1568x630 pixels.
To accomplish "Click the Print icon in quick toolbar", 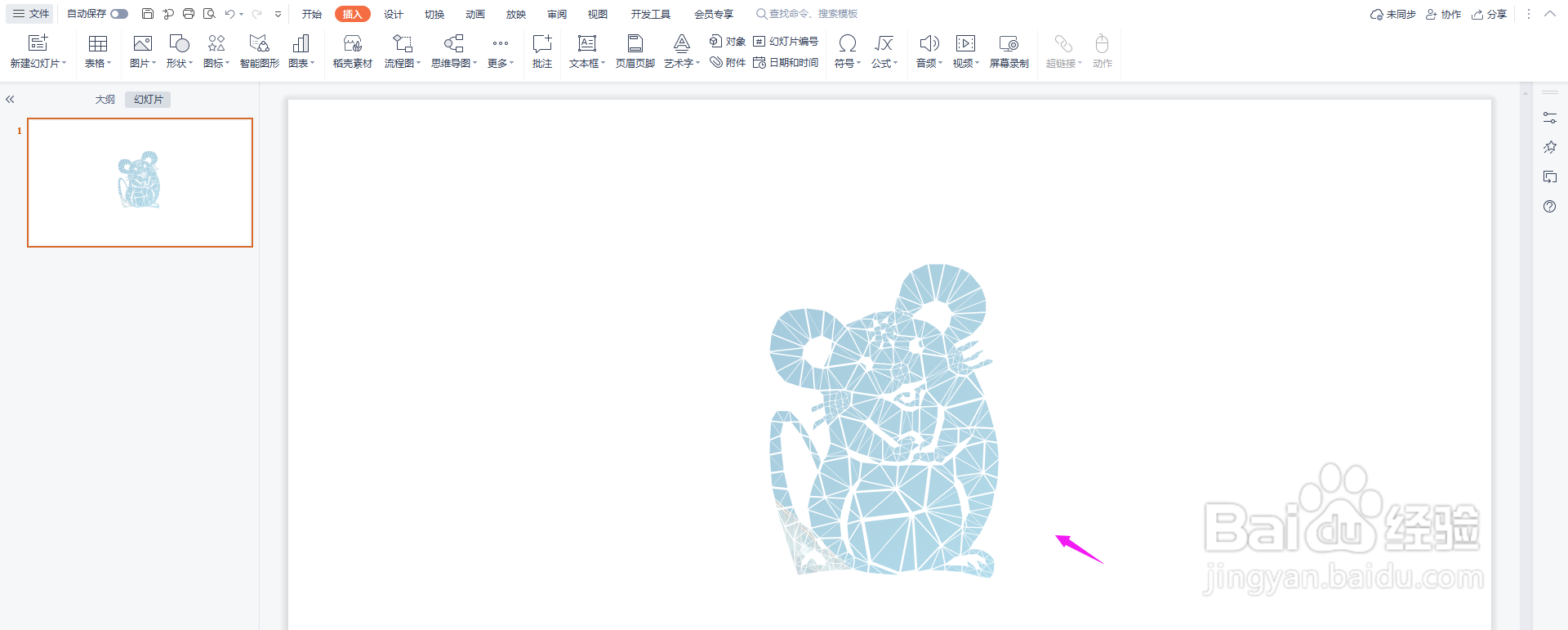I will 189,14.
